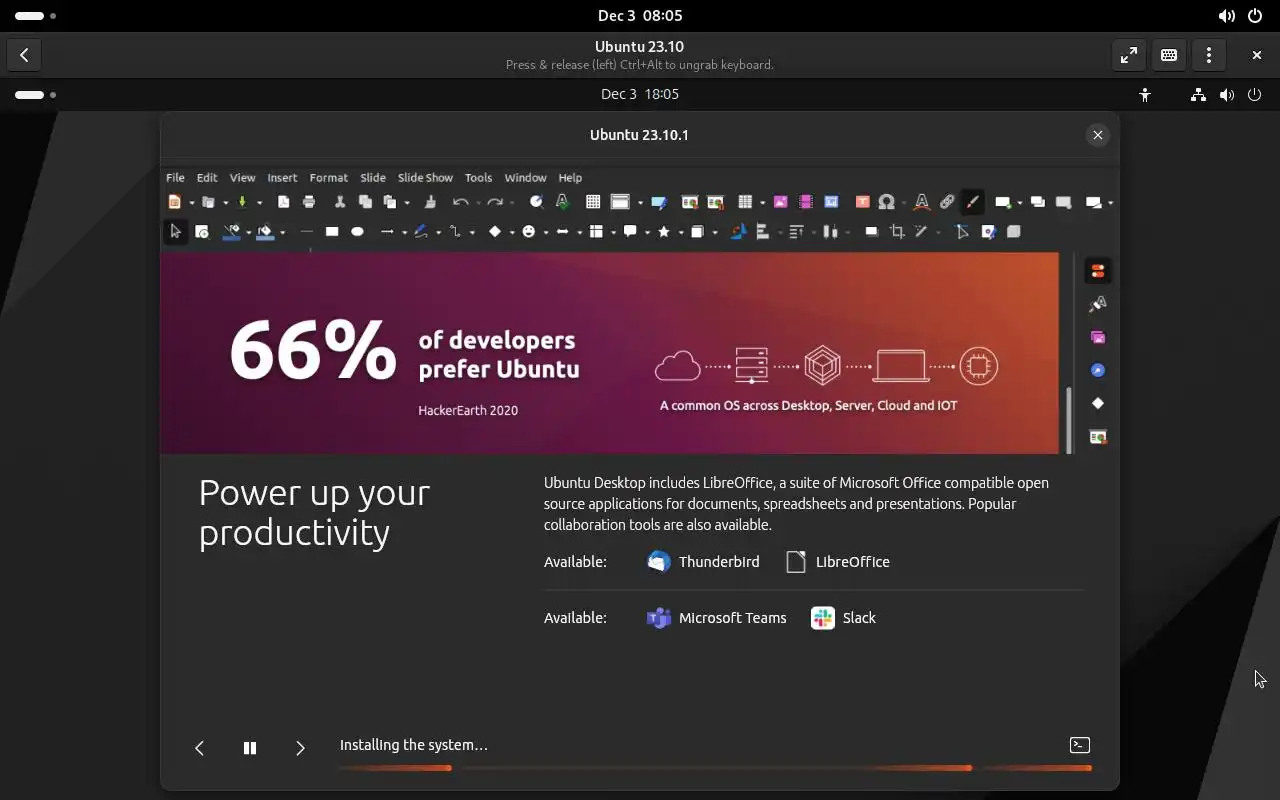Screen dimensions: 1280x800
Task: Advance to the next installer slide
Action: click(x=300, y=748)
